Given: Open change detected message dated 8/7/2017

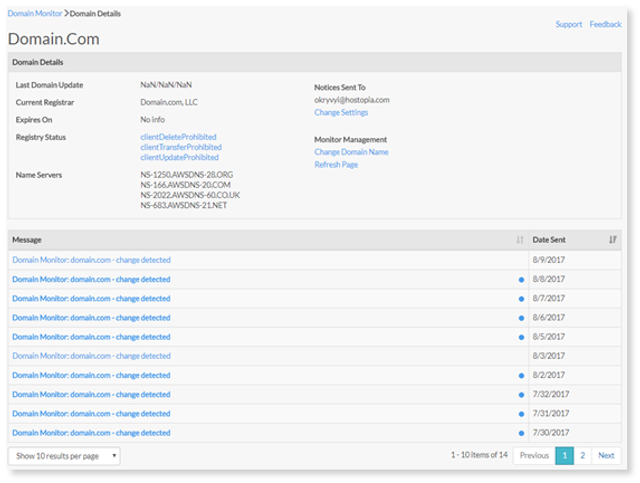Looking at the screenshot, I should coord(91,298).
